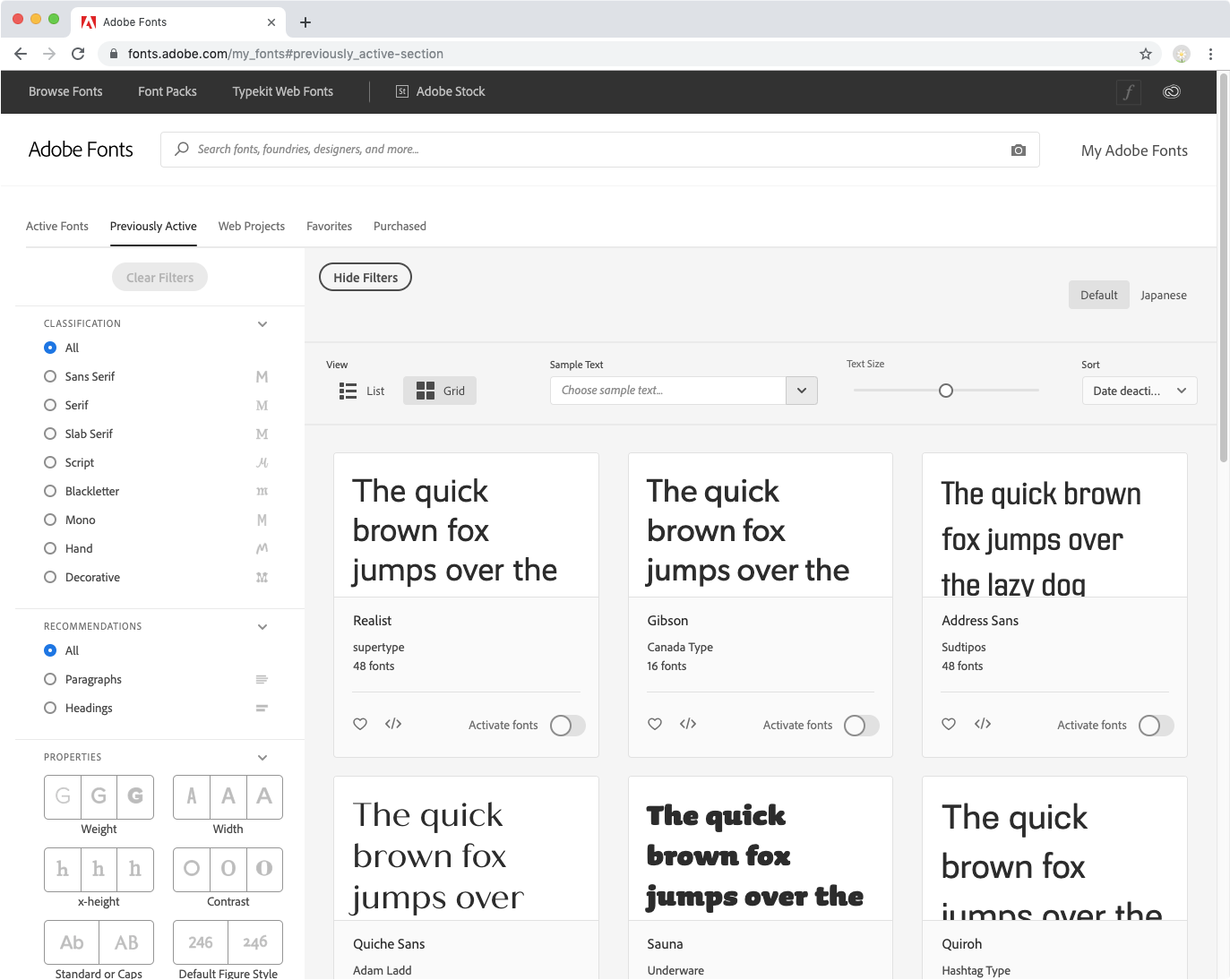Collapse the Properties filter section
The image size is (1230, 980).
(262, 758)
